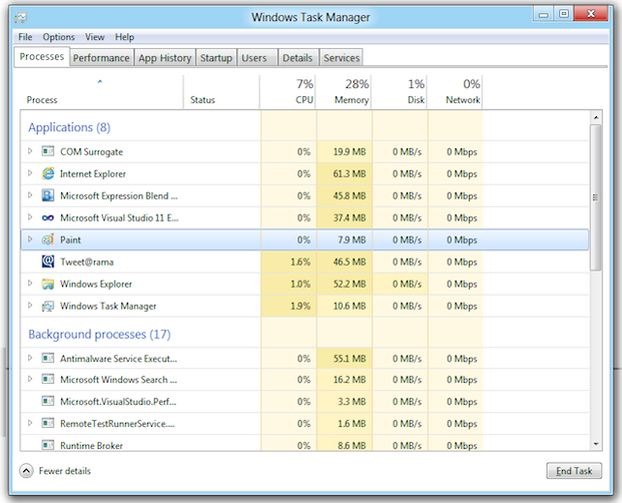This screenshot has width=622, height=503.
Task: Select Microsoft.VisualStudio.Perf process name
Action: (118, 401)
